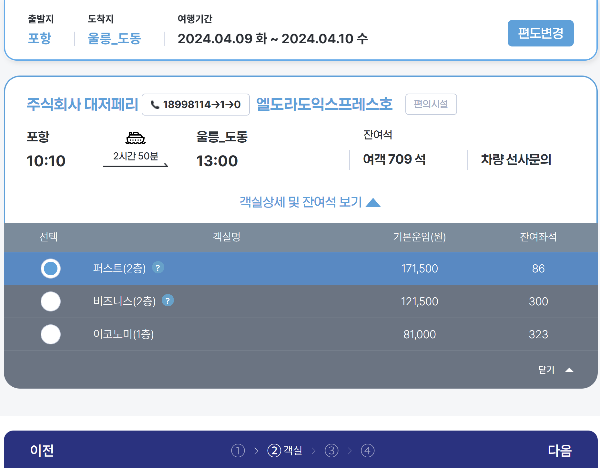The width and height of the screenshot is (600, 468).
Task: Click the 주식회사 대저페리 company name
Action: click(x=82, y=104)
